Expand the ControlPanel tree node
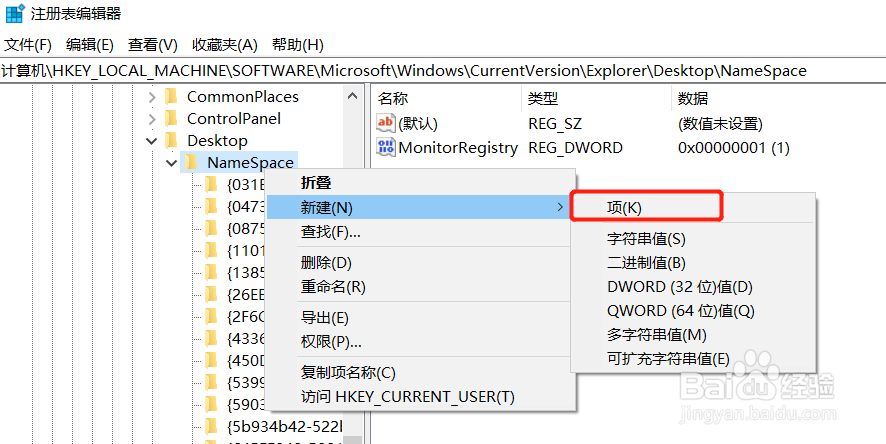 pos(151,119)
